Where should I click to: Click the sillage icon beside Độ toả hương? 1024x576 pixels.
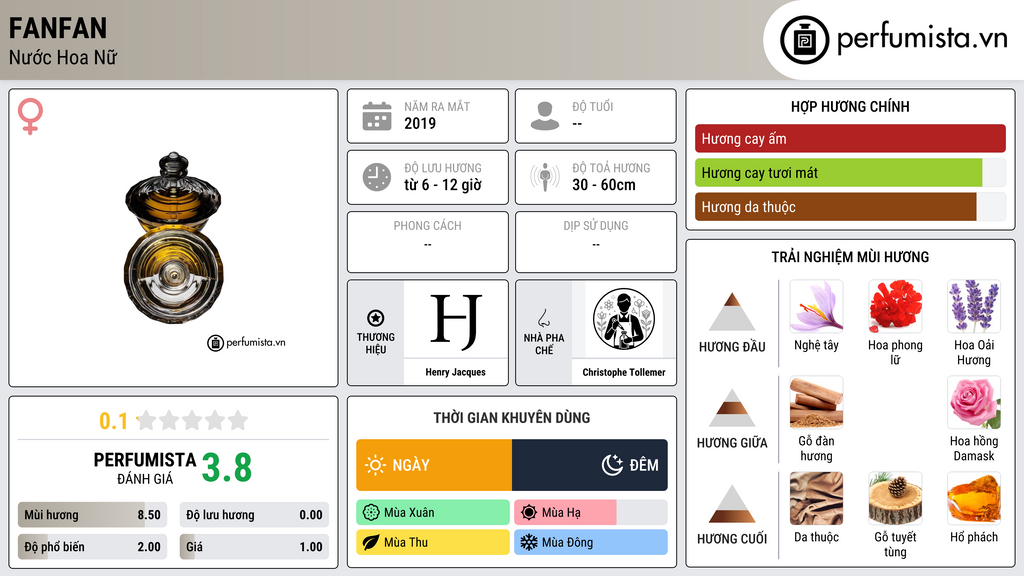pyautogui.click(x=545, y=177)
